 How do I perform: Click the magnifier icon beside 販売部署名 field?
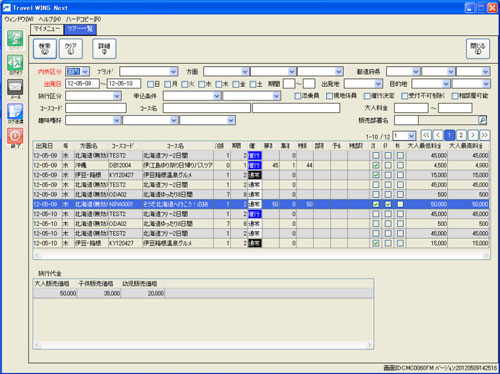[x=482, y=120]
